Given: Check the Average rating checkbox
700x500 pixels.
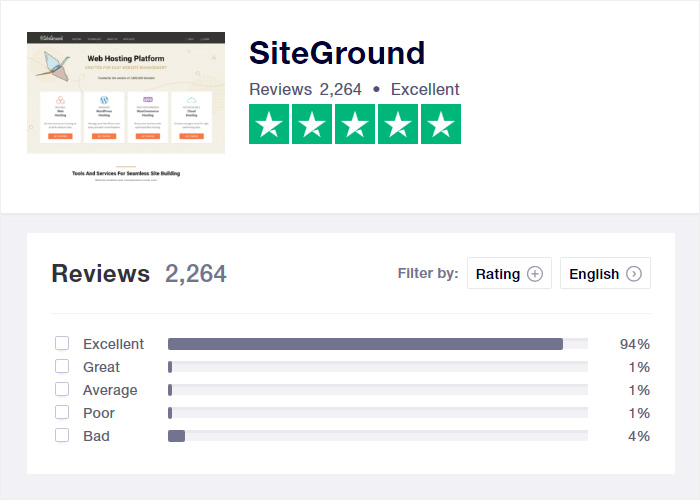Looking at the screenshot, I should click(62, 389).
